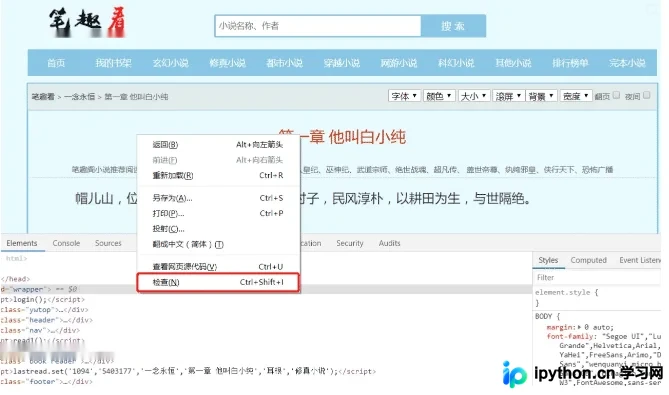
Task: Open the 字体 font dropdown
Action: (x=404, y=96)
